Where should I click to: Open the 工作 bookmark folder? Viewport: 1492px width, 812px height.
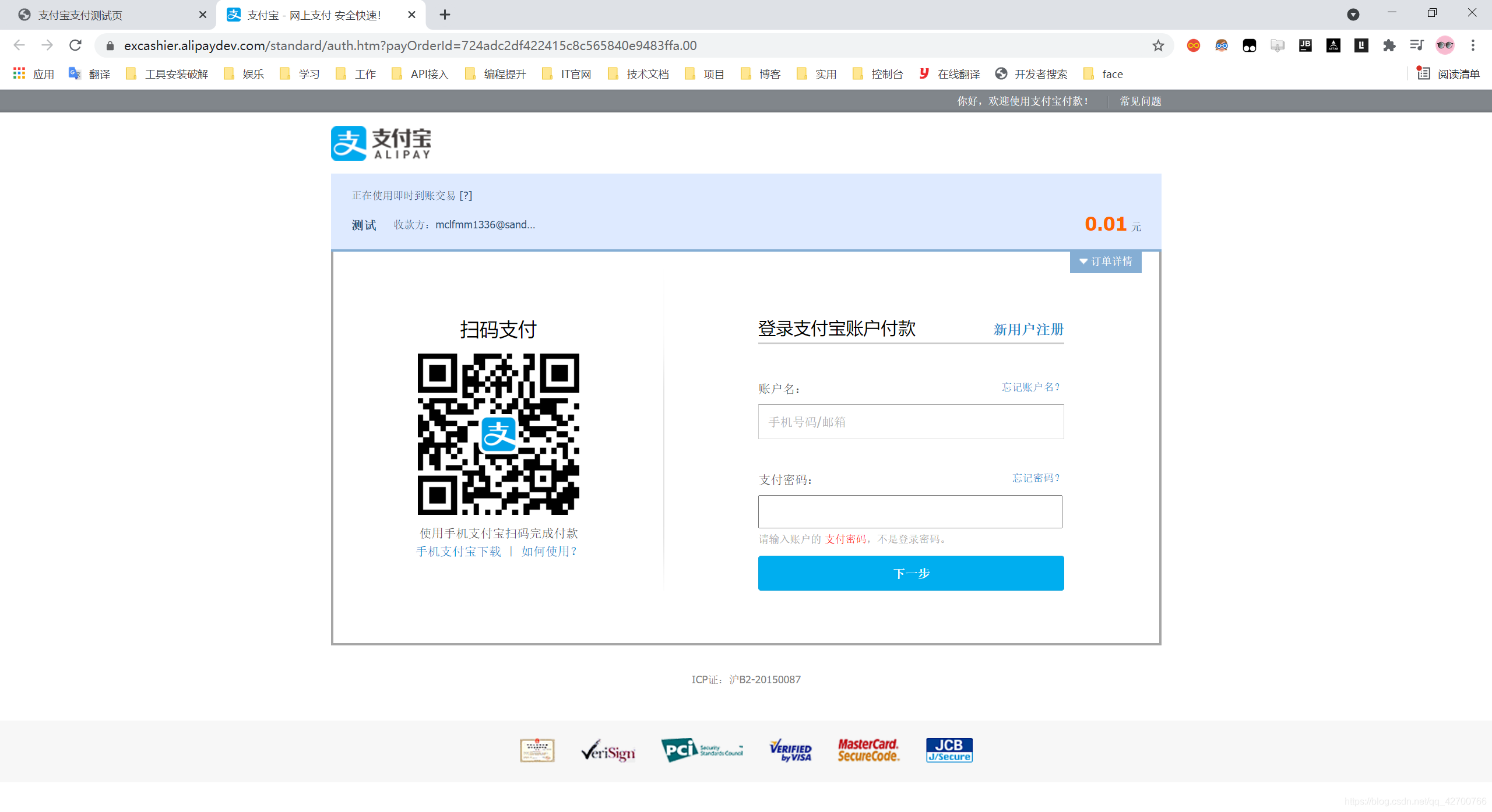pos(356,74)
